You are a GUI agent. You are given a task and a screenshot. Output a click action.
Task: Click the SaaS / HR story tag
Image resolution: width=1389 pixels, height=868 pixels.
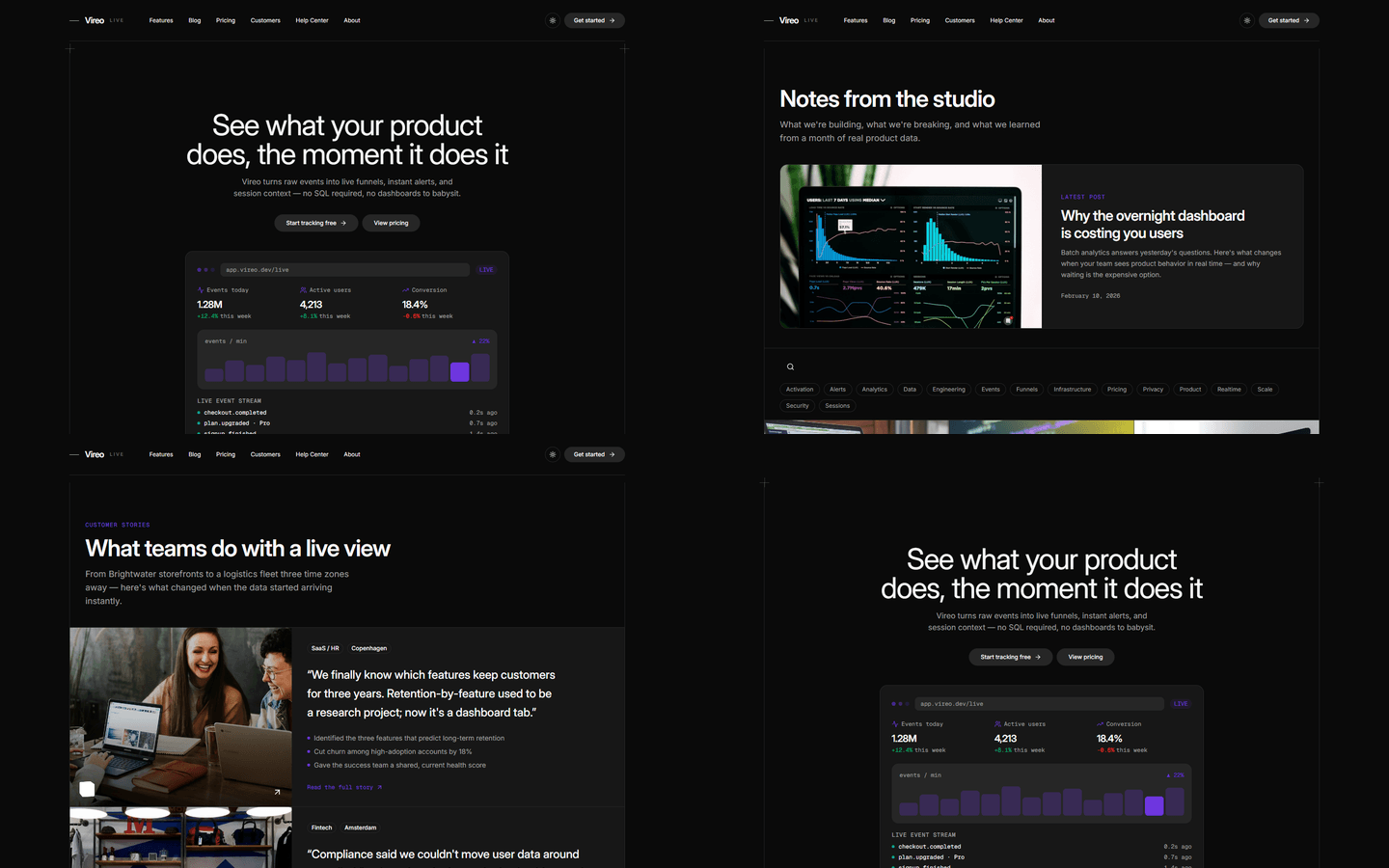pyautogui.click(x=325, y=648)
